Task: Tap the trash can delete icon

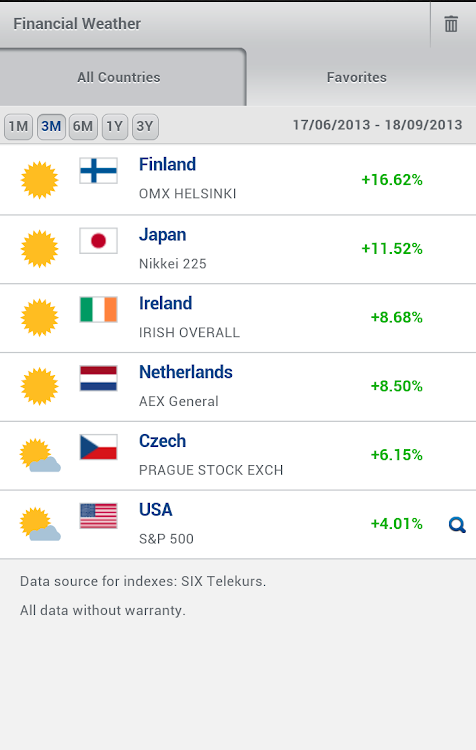Action: point(451,24)
